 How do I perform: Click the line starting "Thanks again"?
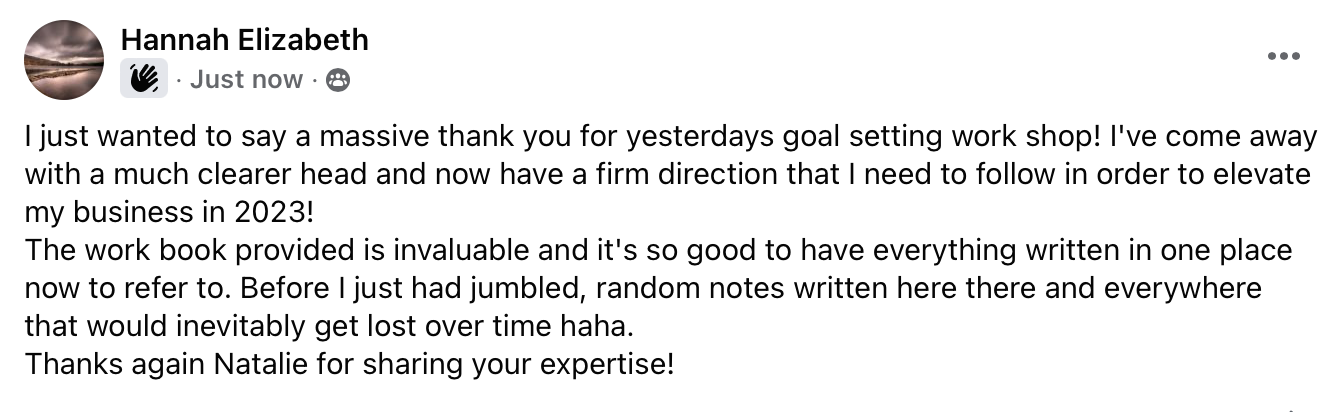click(349, 363)
